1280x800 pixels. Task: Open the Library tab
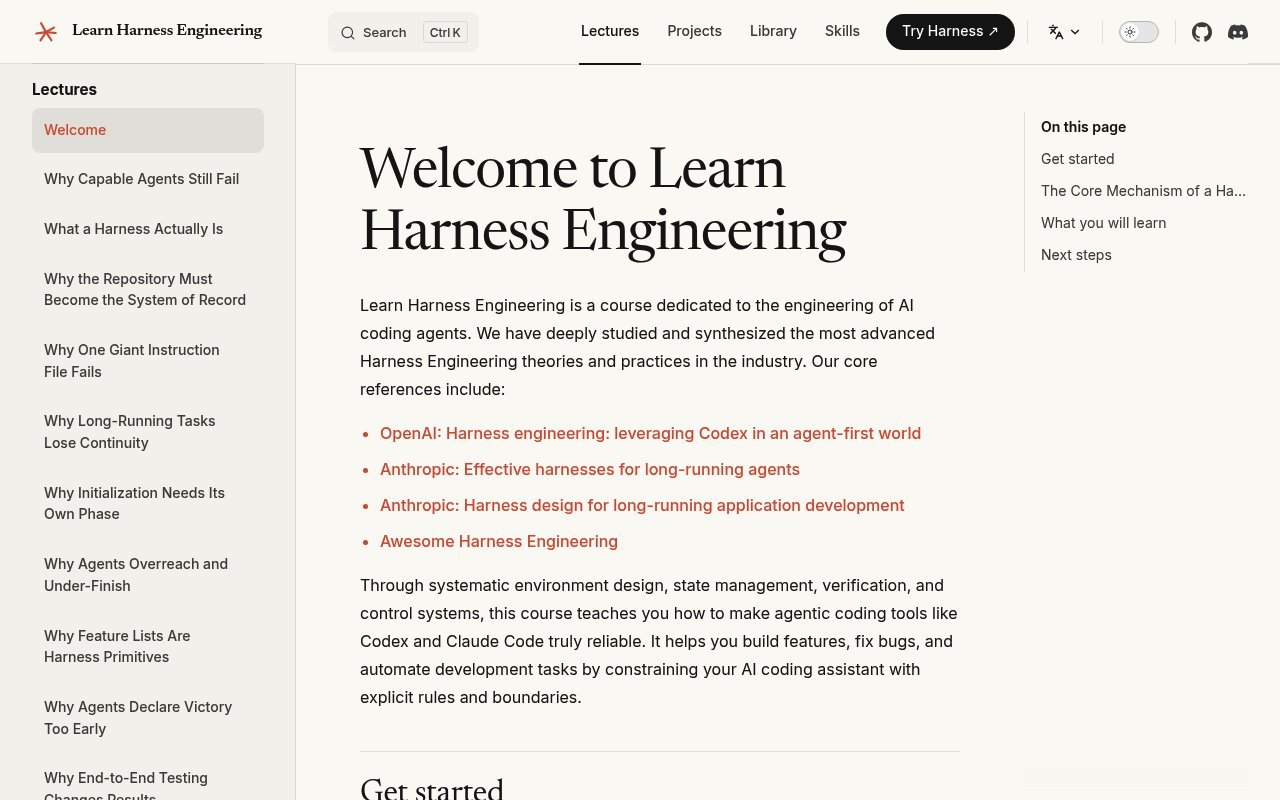pos(773,31)
